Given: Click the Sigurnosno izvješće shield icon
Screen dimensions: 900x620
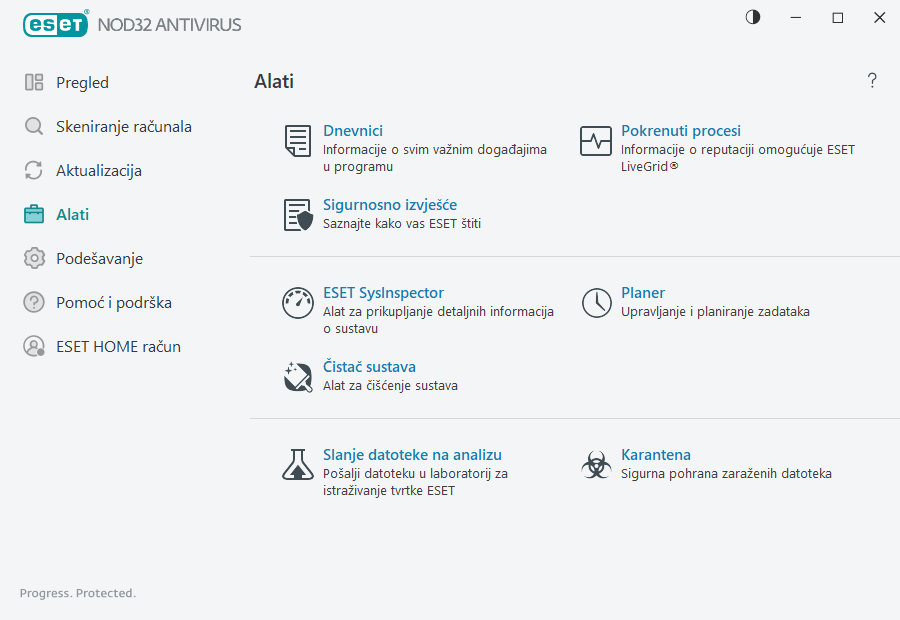Looking at the screenshot, I should tap(297, 215).
